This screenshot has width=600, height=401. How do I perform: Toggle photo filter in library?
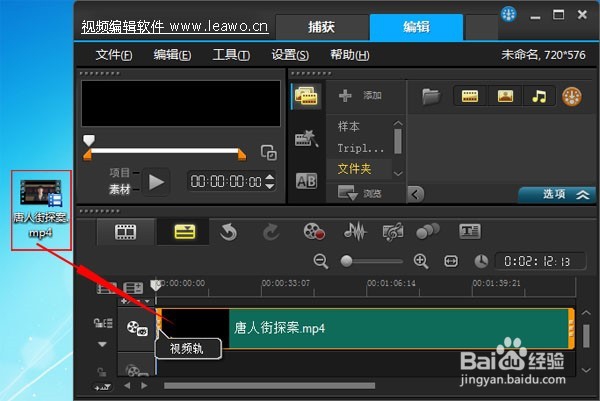click(505, 96)
